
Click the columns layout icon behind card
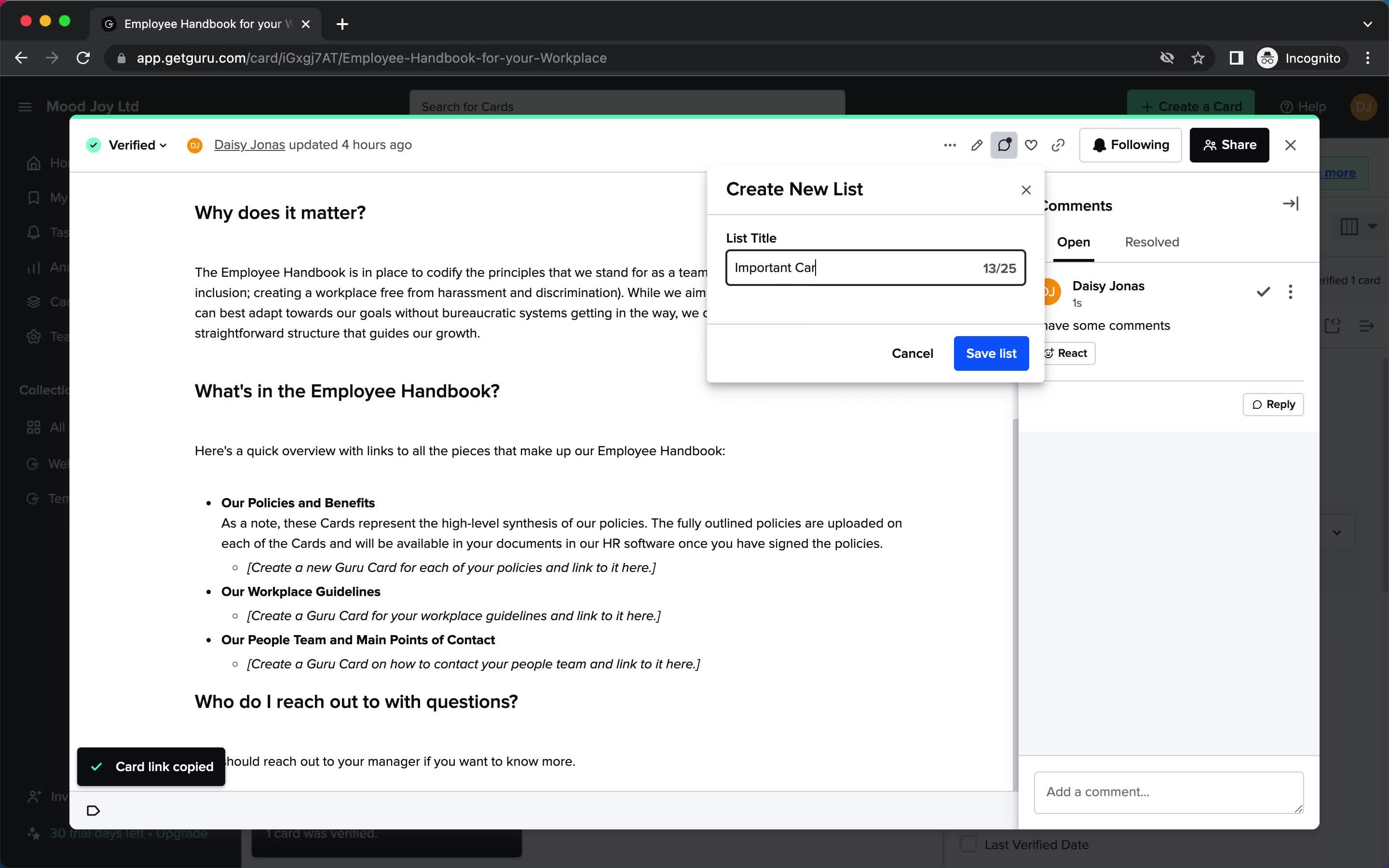pyautogui.click(x=1349, y=226)
